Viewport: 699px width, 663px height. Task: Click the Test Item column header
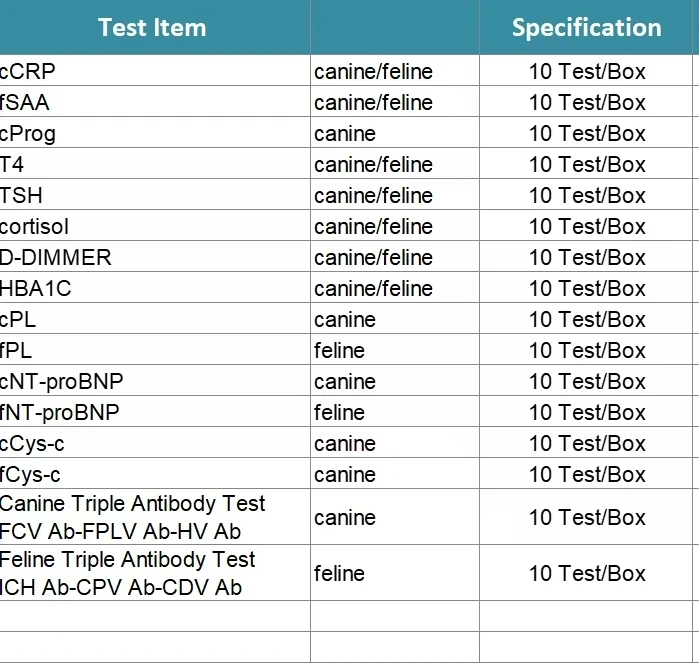coord(153,27)
